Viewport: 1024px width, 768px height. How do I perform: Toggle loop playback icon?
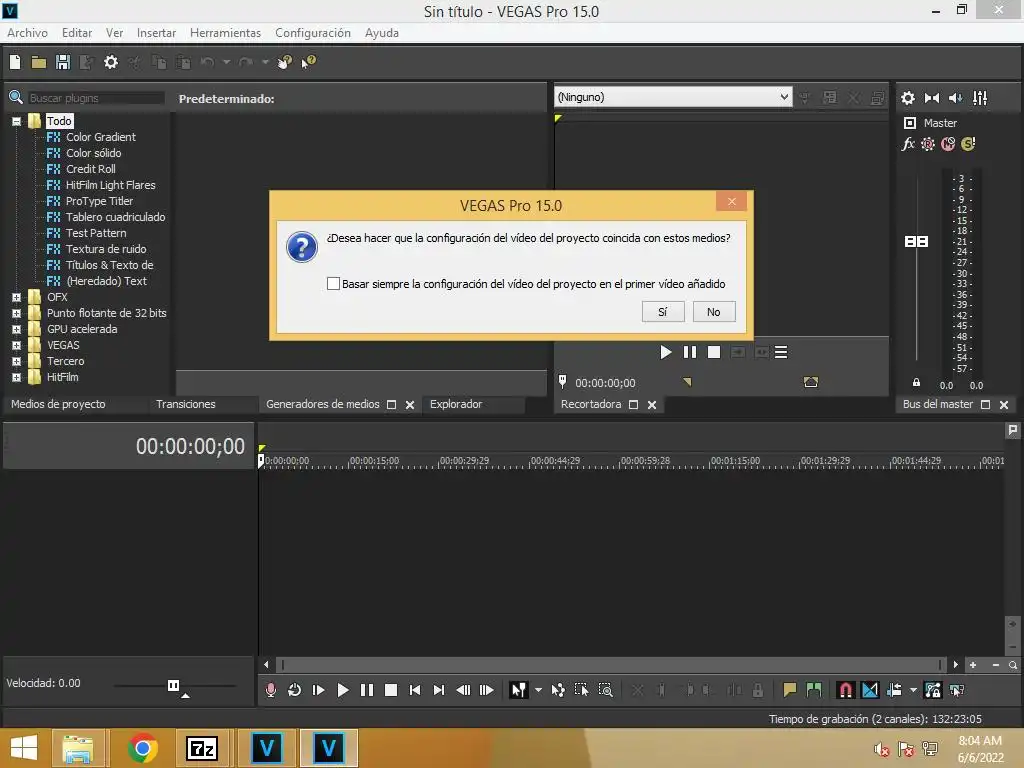point(295,690)
